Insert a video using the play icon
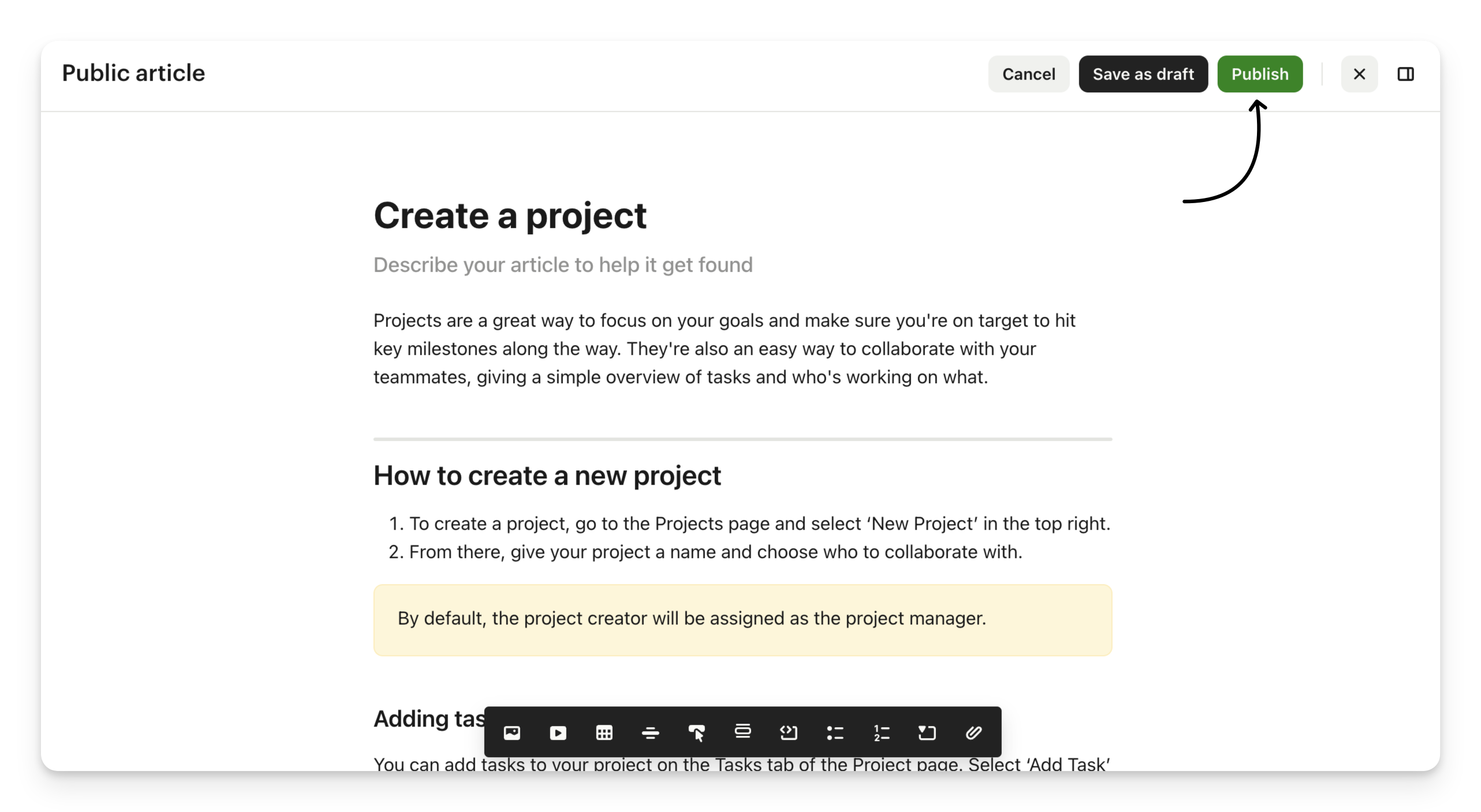Image resolution: width=1481 pixels, height=812 pixels. (558, 732)
